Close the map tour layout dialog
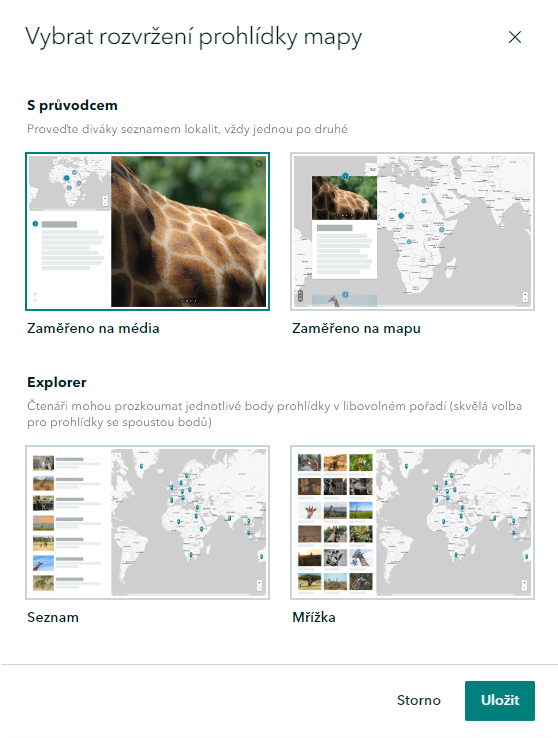The height and width of the screenshot is (738, 558). [x=515, y=37]
